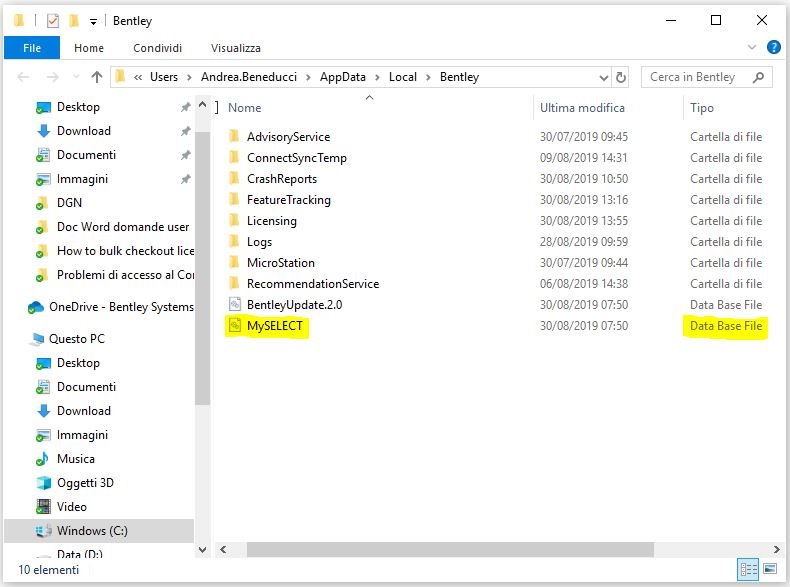Click the 30/08/2019 13:55 date of Licensing

584,221
